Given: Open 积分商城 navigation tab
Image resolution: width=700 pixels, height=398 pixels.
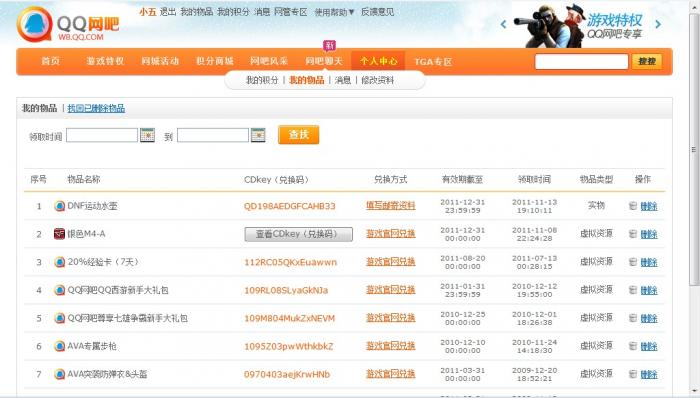Looking at the screenshot, I should [x=215, y=61].
